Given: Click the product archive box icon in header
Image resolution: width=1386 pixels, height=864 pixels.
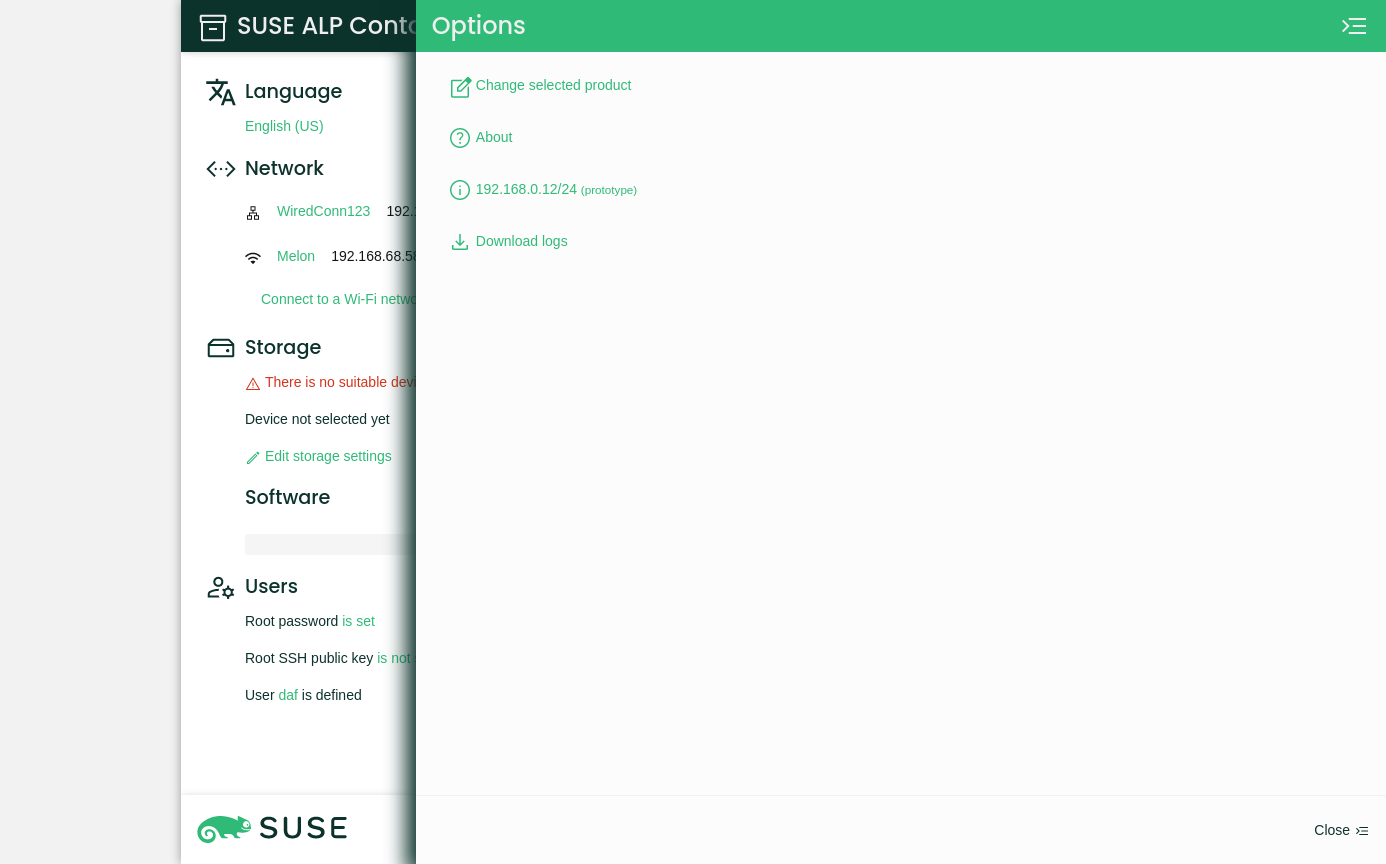Looking at the screenshot, I should (x=213, y=27).
